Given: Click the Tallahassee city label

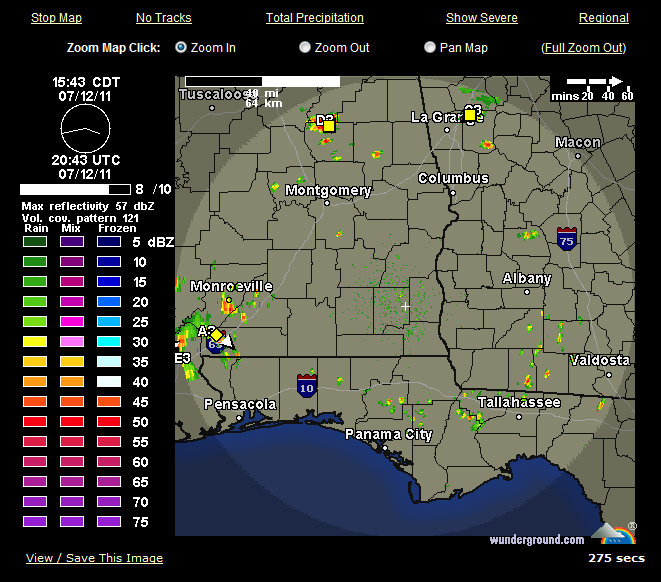Looking at the screenshot, I should [519, 402].
